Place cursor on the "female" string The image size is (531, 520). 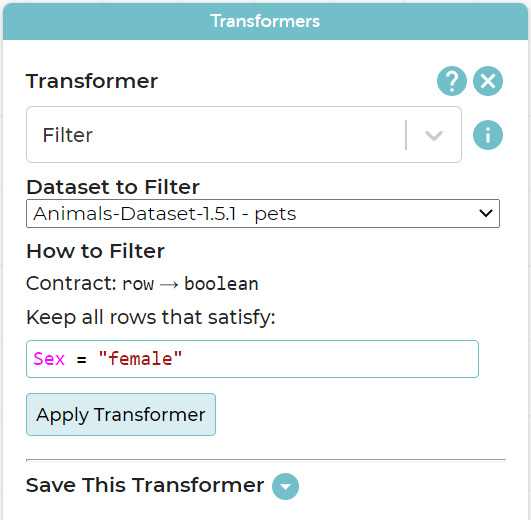coord(140,359)
